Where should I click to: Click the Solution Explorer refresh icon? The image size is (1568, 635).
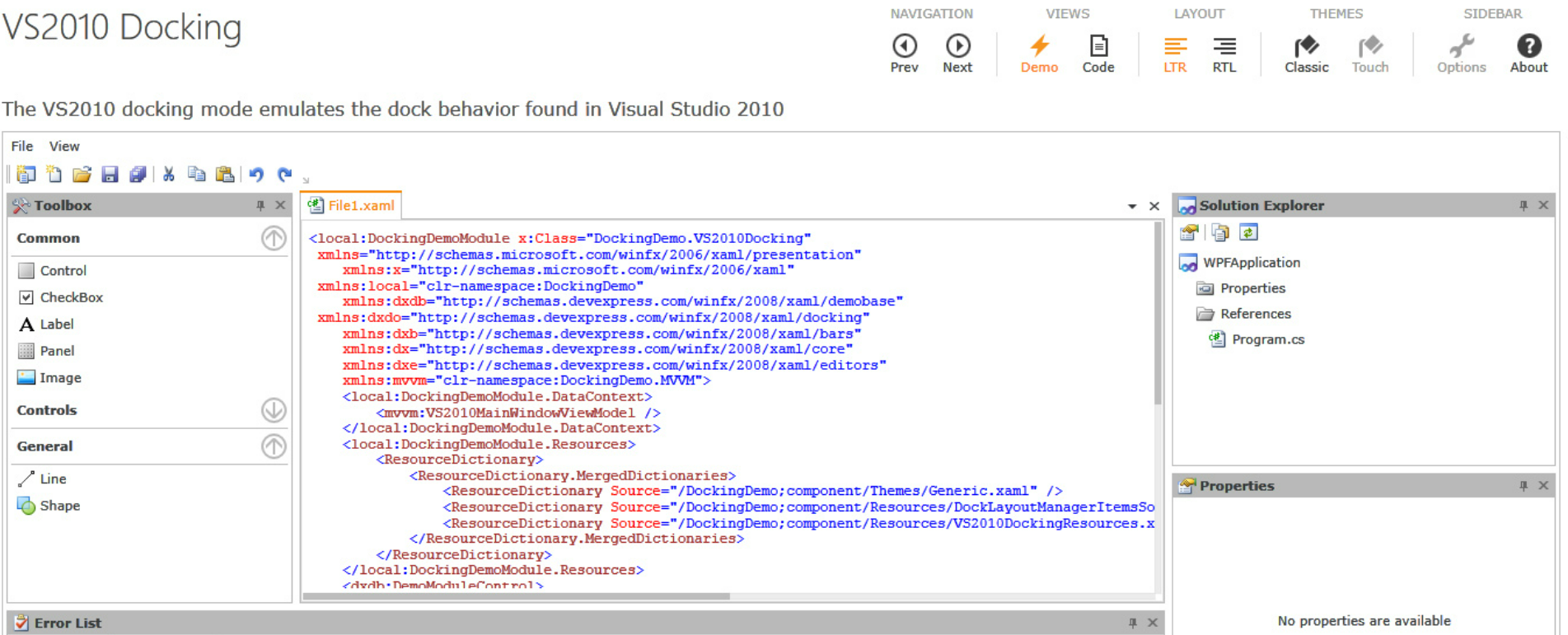click(x=1248, y=233)
